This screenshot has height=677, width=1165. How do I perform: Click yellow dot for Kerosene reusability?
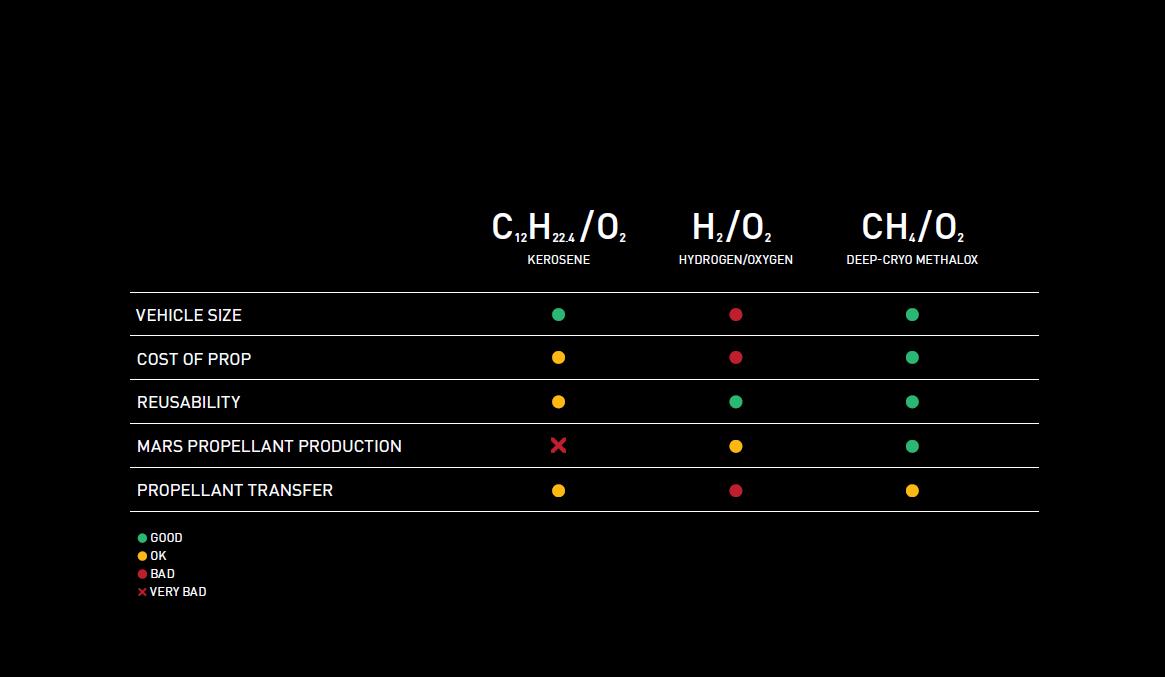pyautogui.click(x=558, y=402)
